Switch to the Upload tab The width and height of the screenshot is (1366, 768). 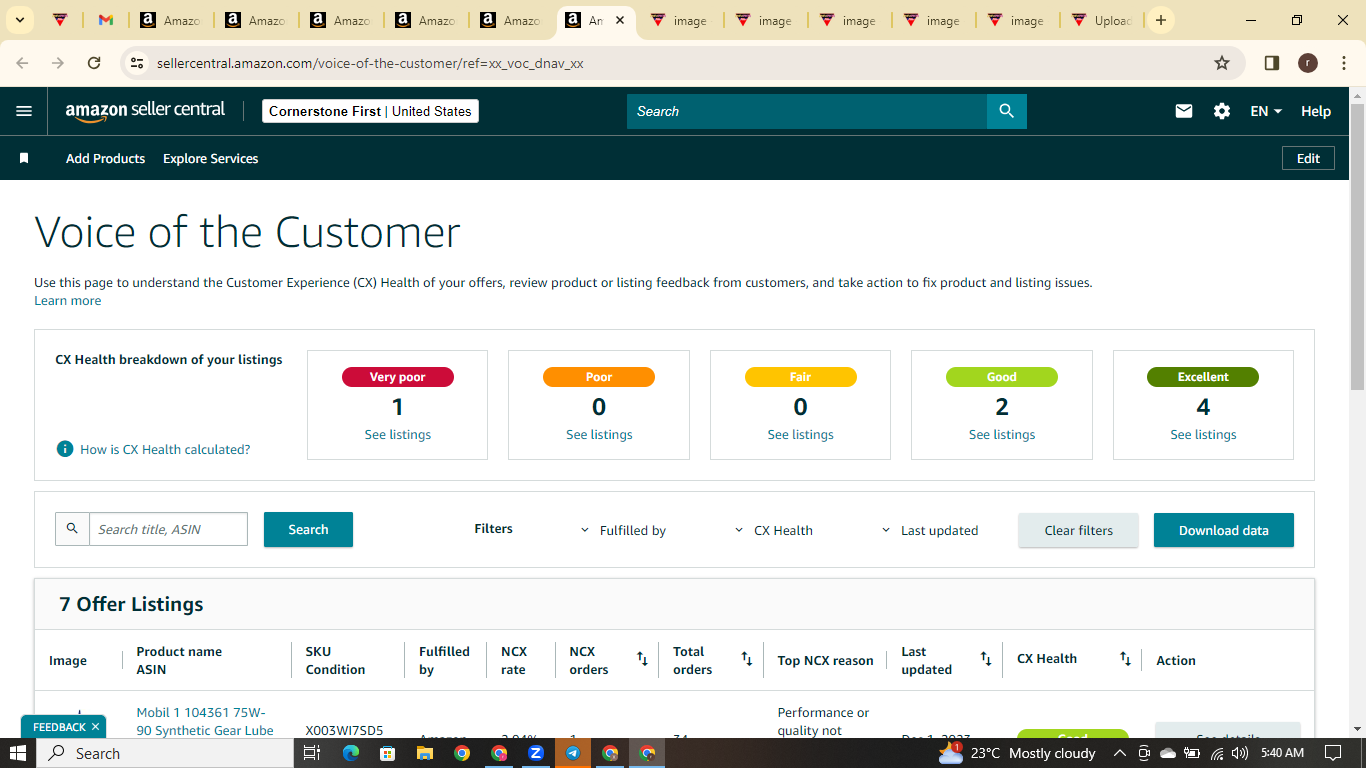pyautogui.click(x=1101, y=20)
